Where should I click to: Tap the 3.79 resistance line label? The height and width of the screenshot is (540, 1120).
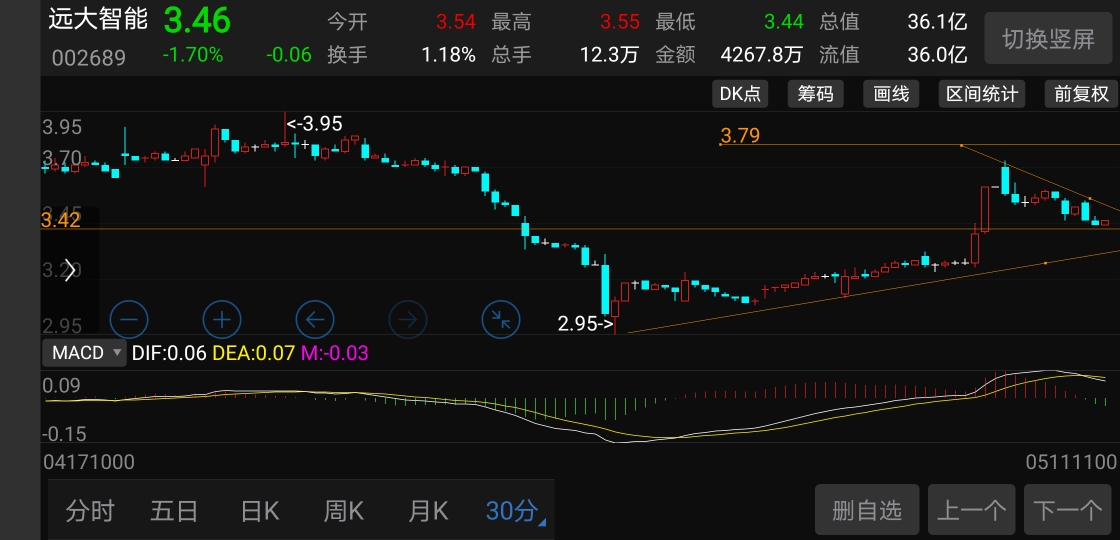pos(740,134)
